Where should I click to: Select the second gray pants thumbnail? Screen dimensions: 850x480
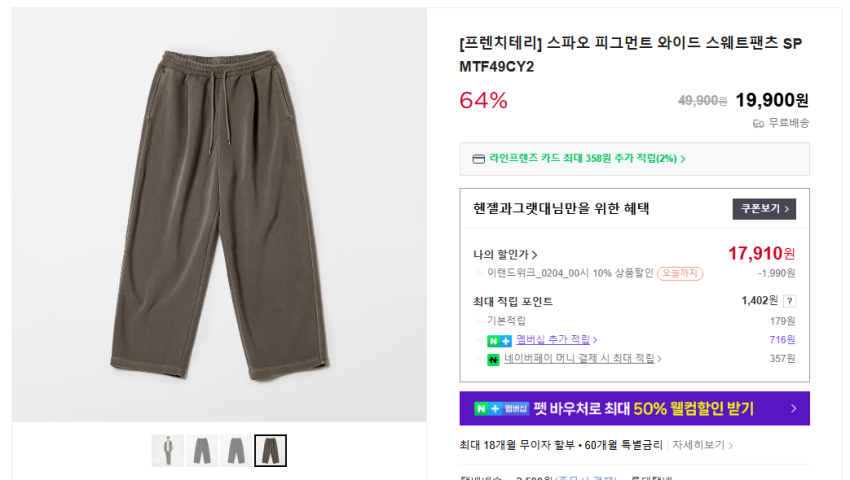click(x=202, y=451)
